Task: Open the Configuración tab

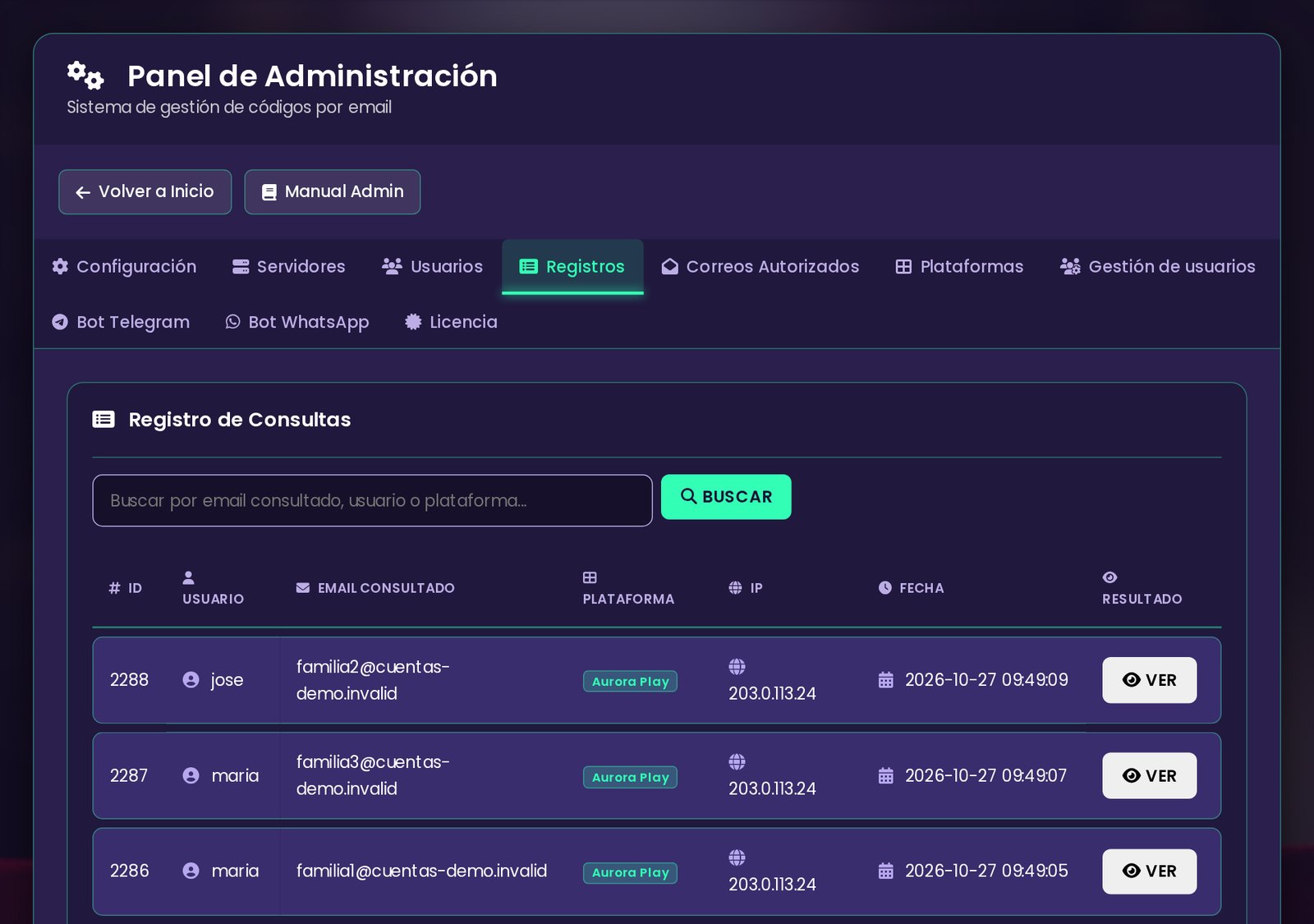Action: [124, 267]
